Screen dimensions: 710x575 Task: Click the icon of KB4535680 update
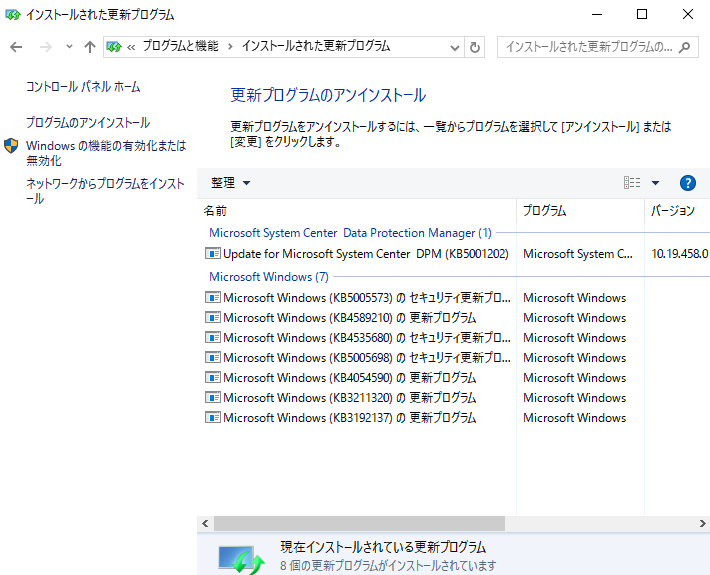(x=212, y=337)
